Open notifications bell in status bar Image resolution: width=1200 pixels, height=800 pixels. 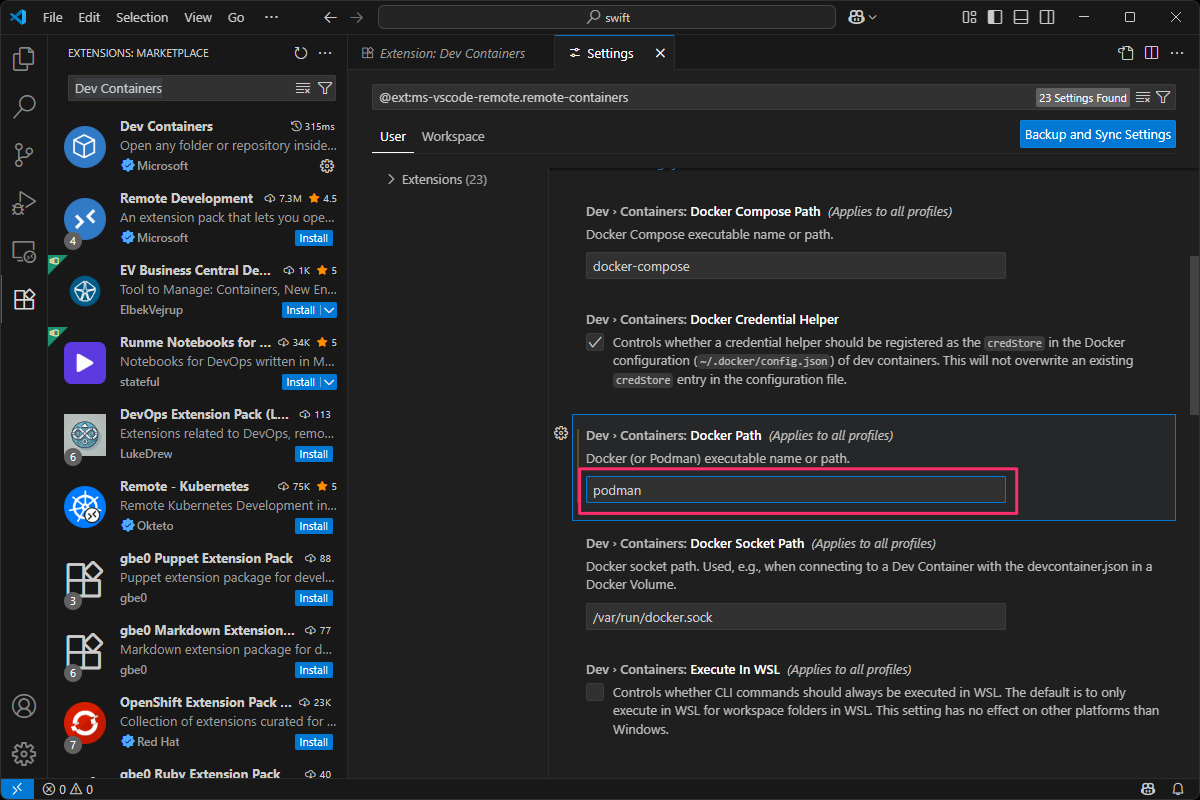[x=1178, y=789]
